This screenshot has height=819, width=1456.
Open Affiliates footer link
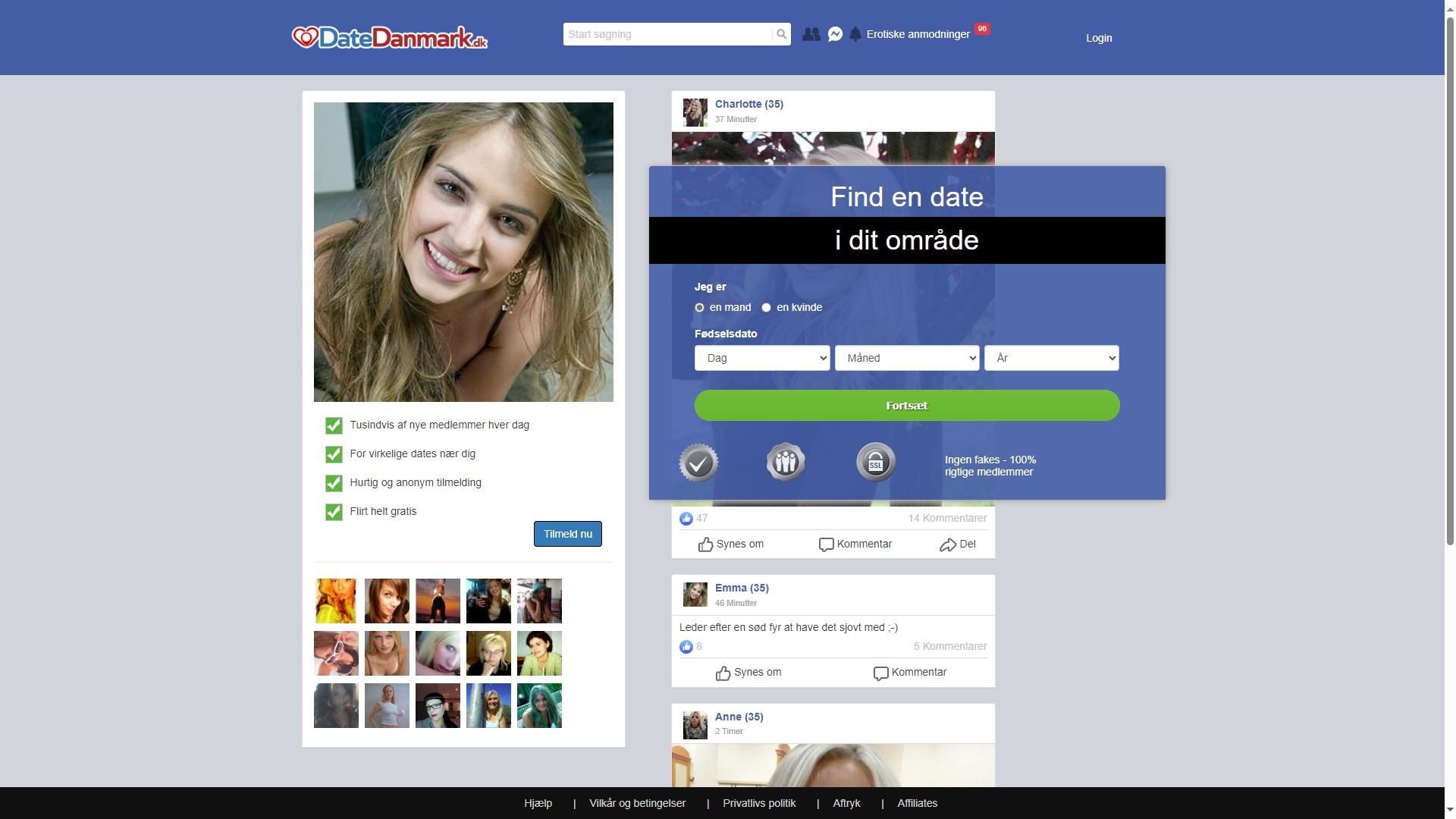918,804
